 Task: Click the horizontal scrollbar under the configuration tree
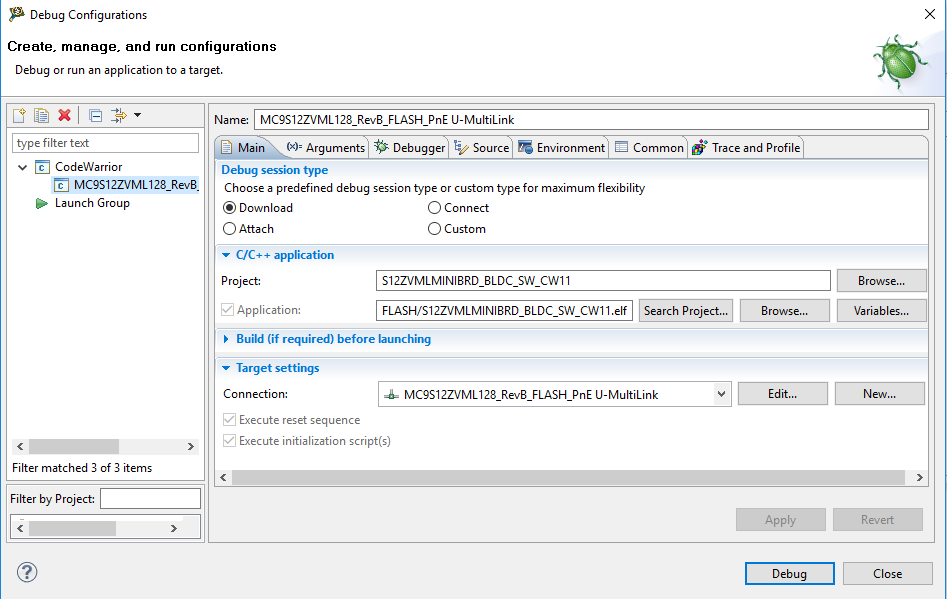90,447
